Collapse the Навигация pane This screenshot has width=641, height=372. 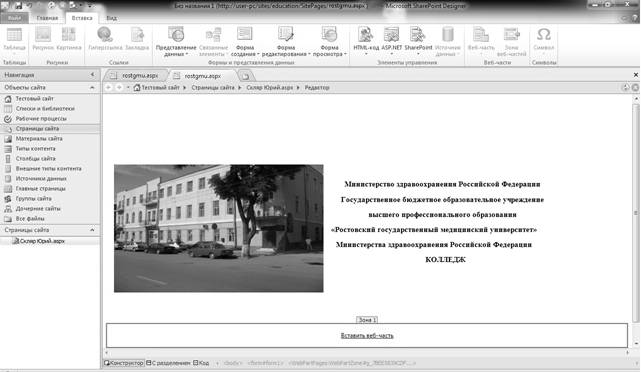click(92, 74)
